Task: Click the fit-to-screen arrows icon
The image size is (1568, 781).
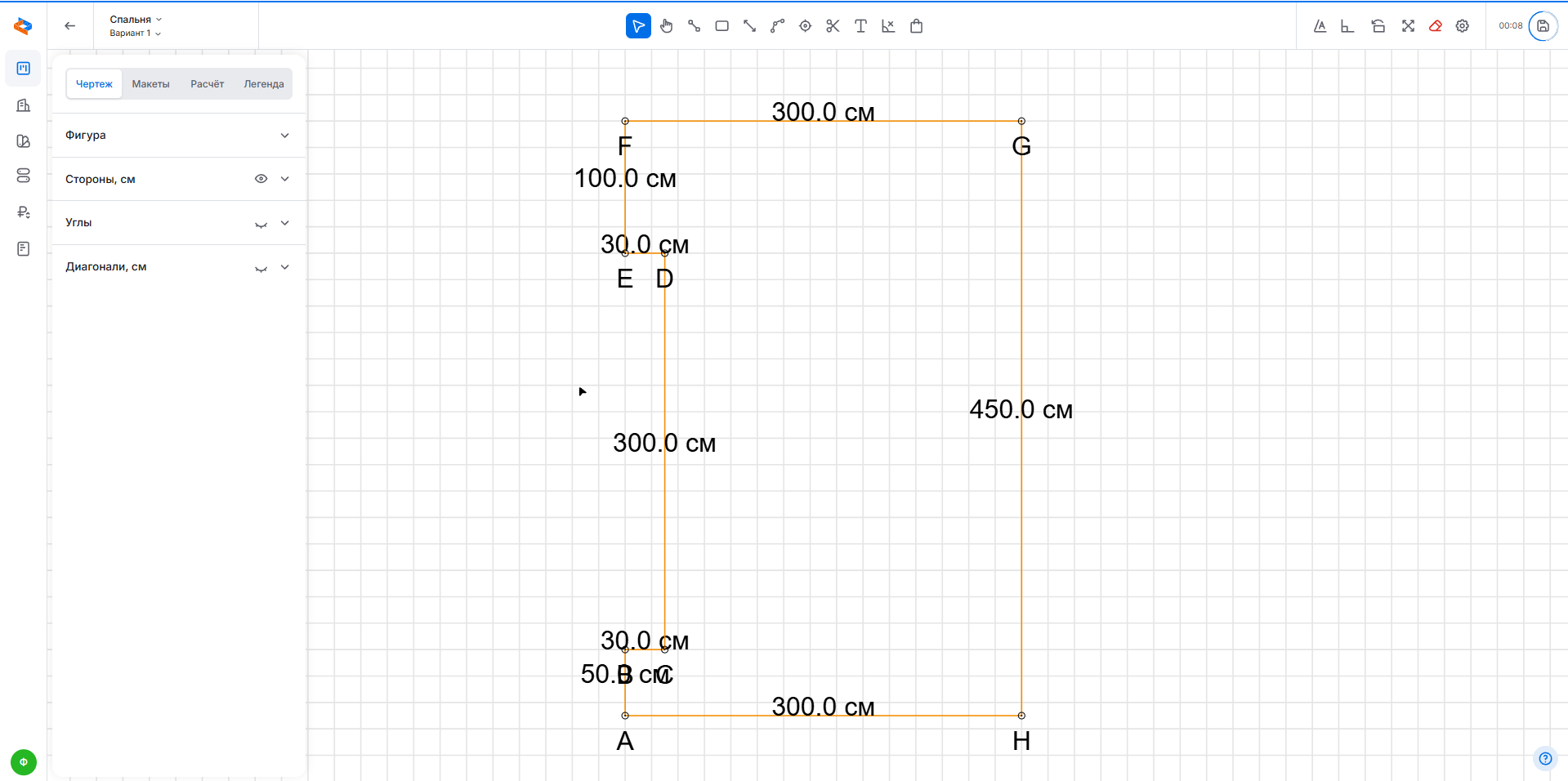Action: coord(1408,26)
